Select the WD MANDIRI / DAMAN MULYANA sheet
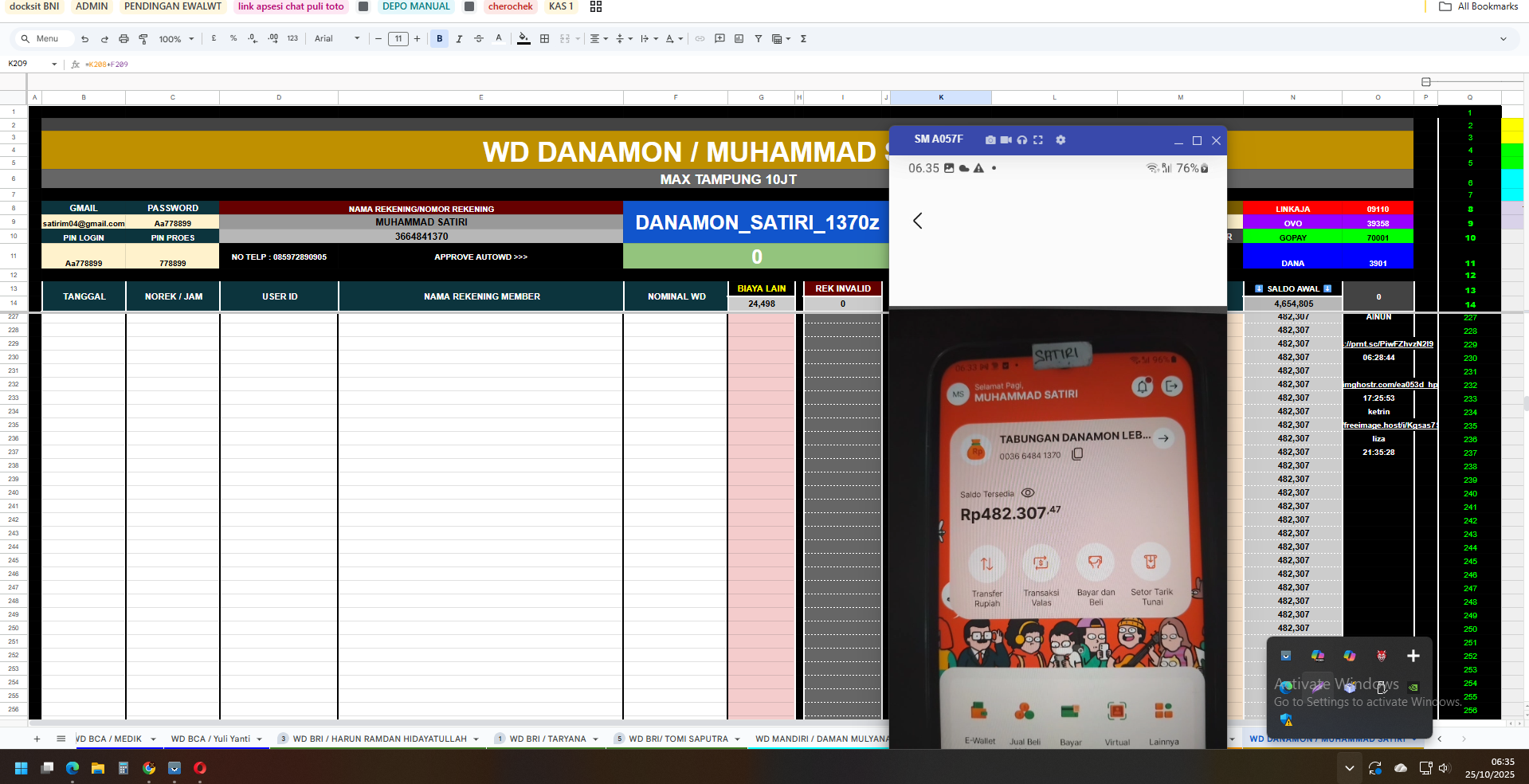The image size is (1529, 784). (x=821, y=739)
